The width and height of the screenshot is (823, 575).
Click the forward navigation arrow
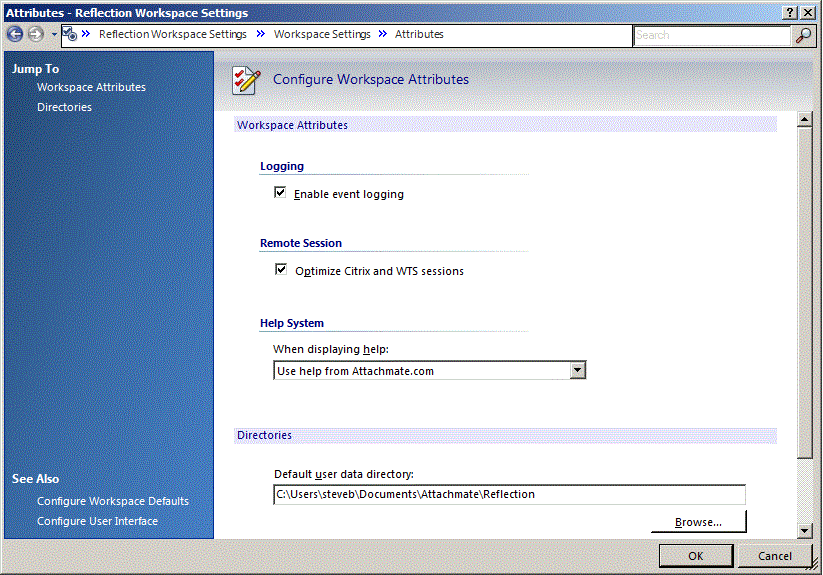[x=36, y=35]
